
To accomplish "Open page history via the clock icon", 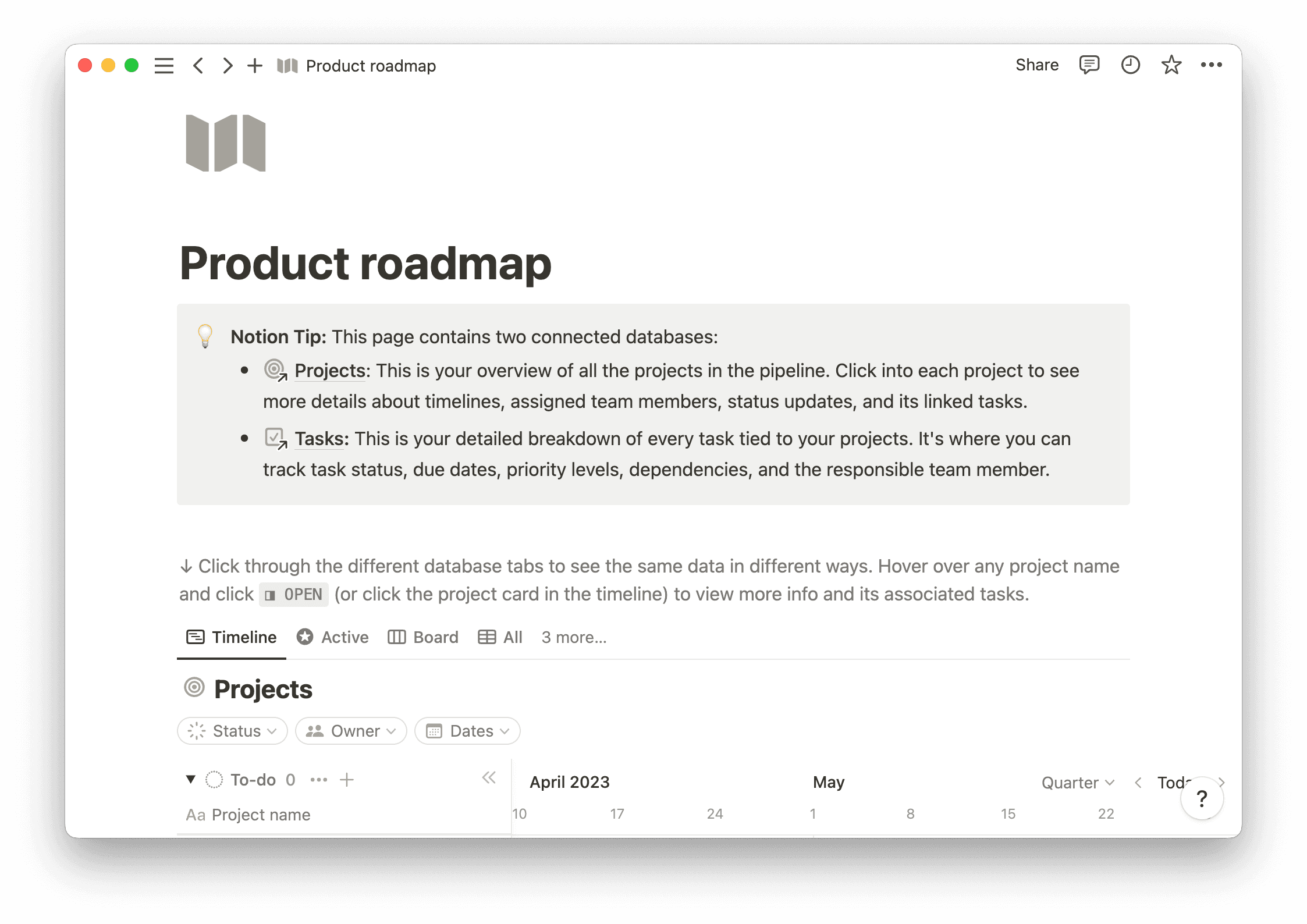I will [1131, 65].
